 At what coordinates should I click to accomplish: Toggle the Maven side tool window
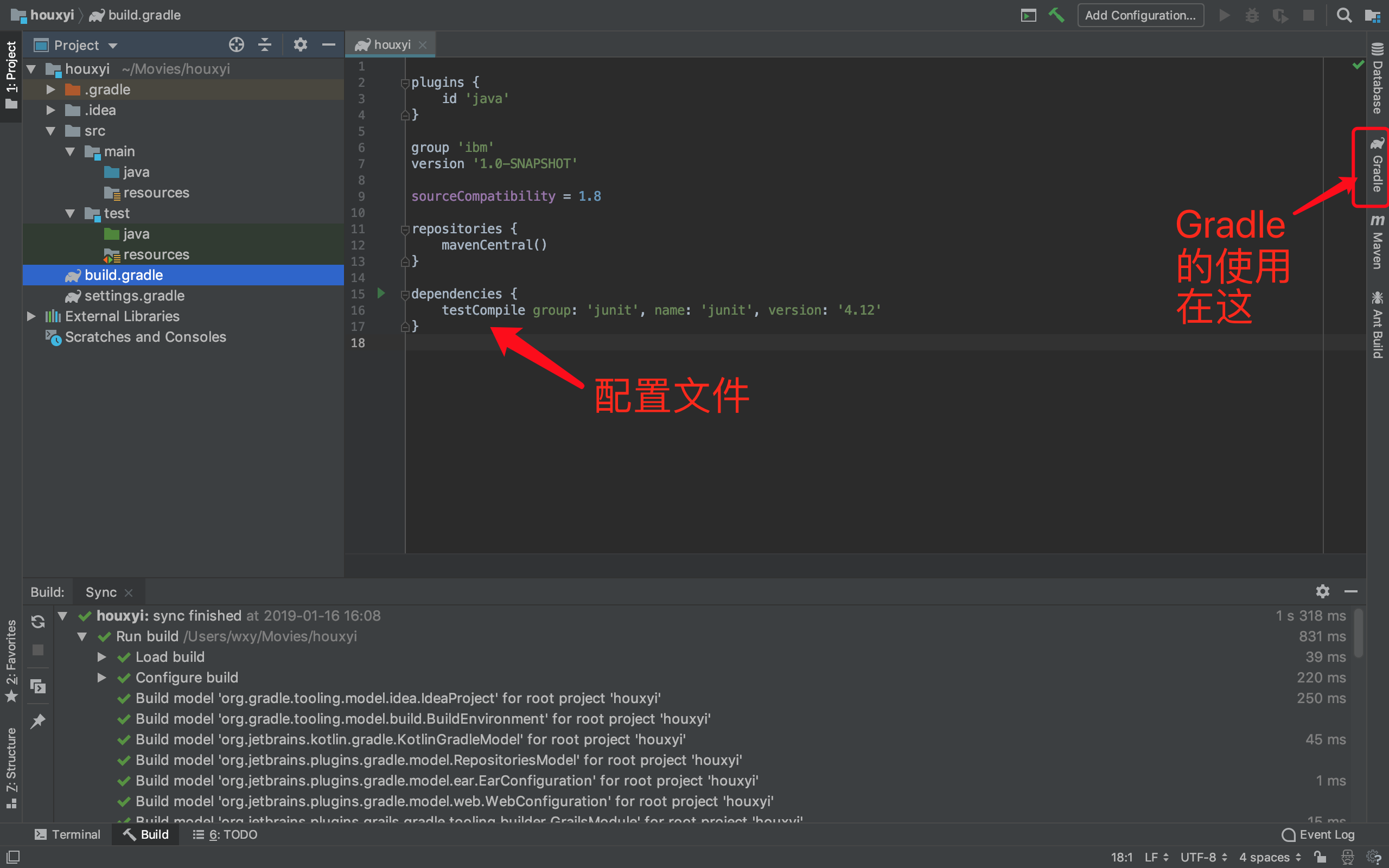tap(1377, 242)
